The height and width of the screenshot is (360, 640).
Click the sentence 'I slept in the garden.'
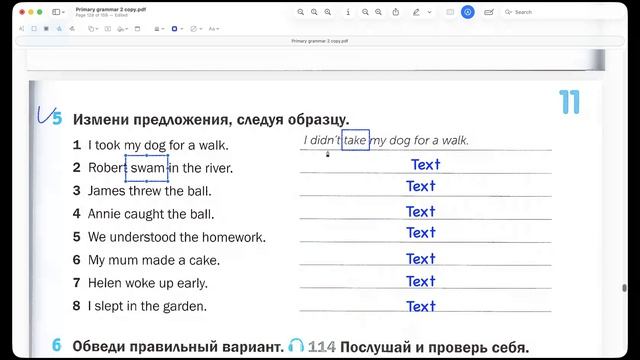pyautogui.click(x=147, y=306)
